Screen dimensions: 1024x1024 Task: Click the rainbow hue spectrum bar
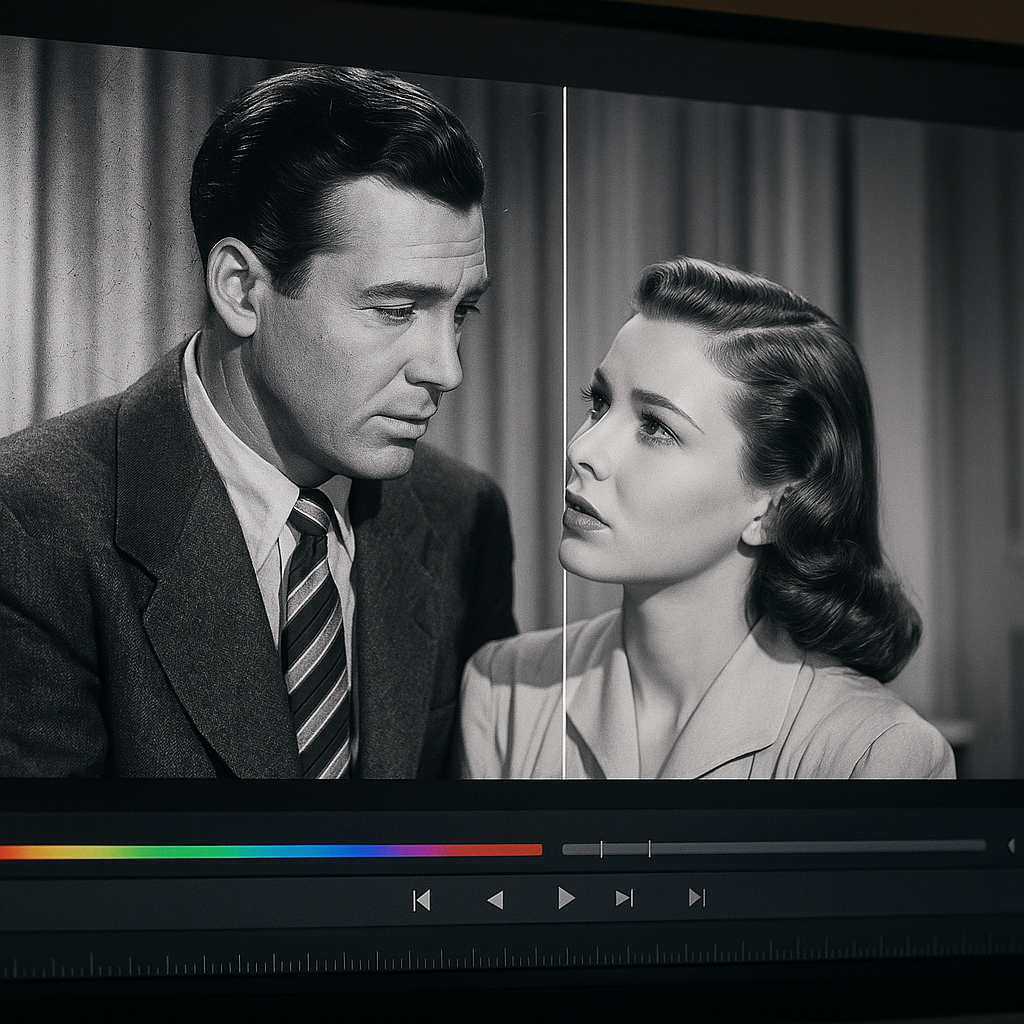(x=270, y=851)
